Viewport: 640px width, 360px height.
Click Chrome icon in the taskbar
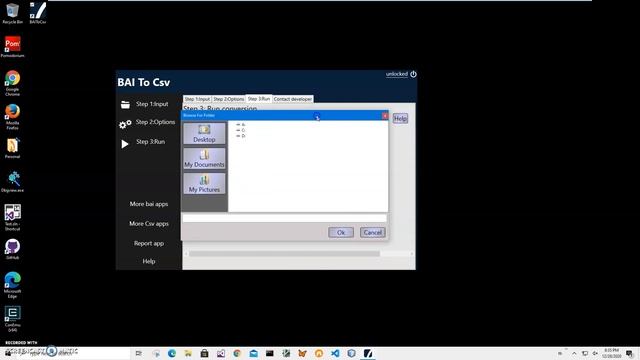pyautogui.click(x=237, y=353)
